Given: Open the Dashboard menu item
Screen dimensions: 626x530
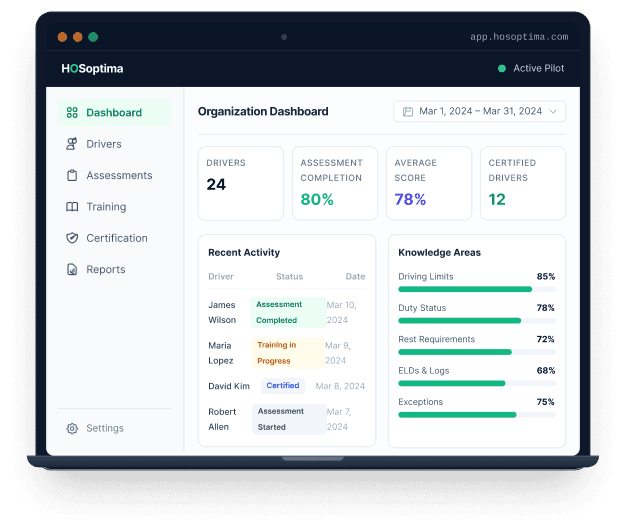Looking at the screenshot, I should [x=115, y=113].
